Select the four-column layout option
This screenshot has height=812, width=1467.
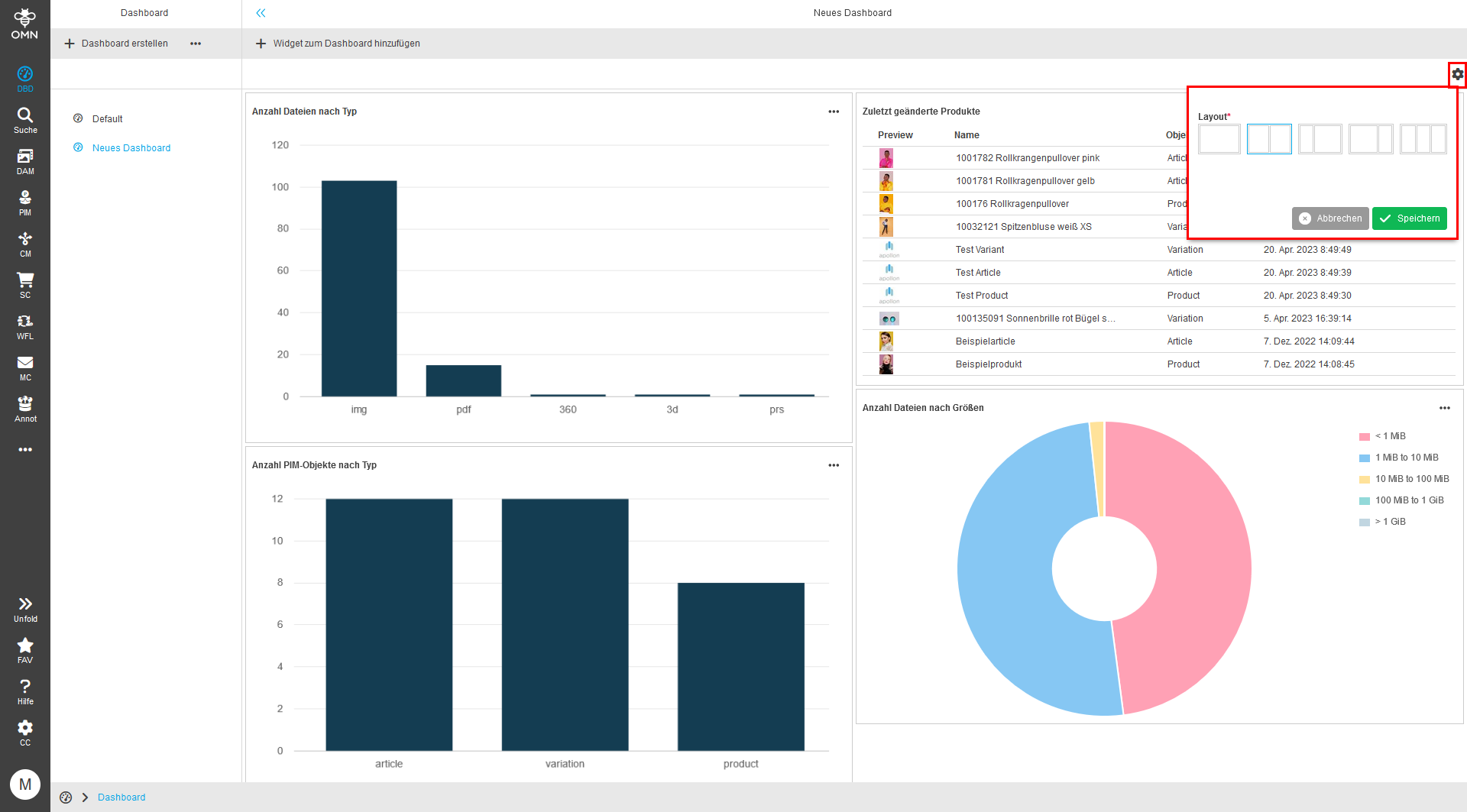click(x=1371, y=139)
